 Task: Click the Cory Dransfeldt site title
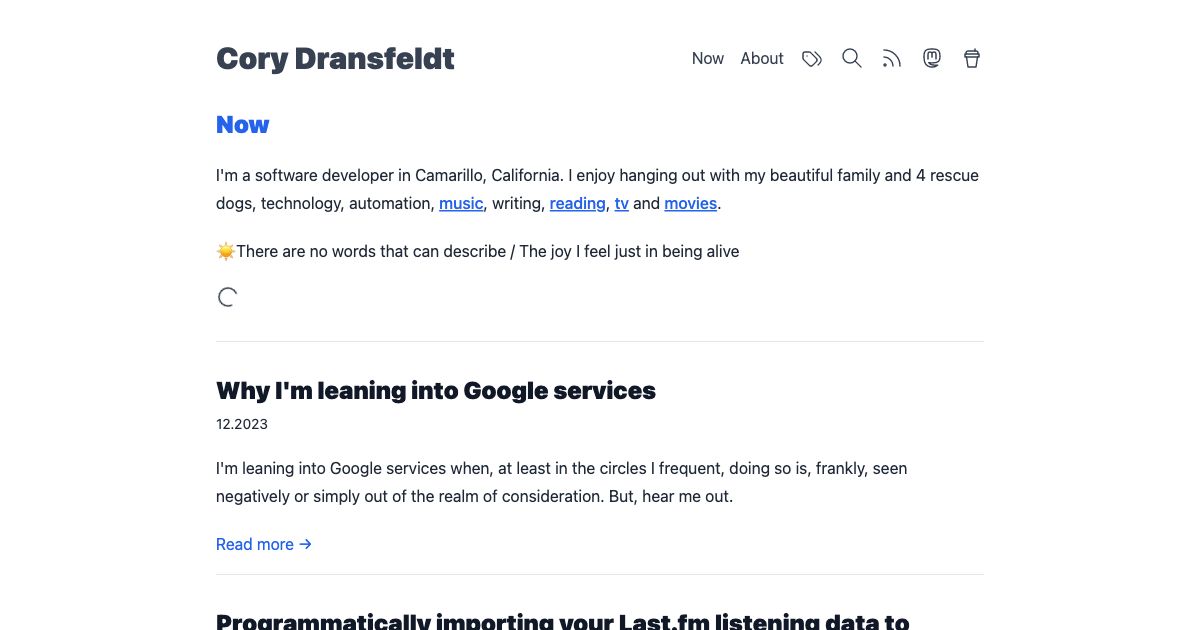pyautogui.click(x=335, y=59)
